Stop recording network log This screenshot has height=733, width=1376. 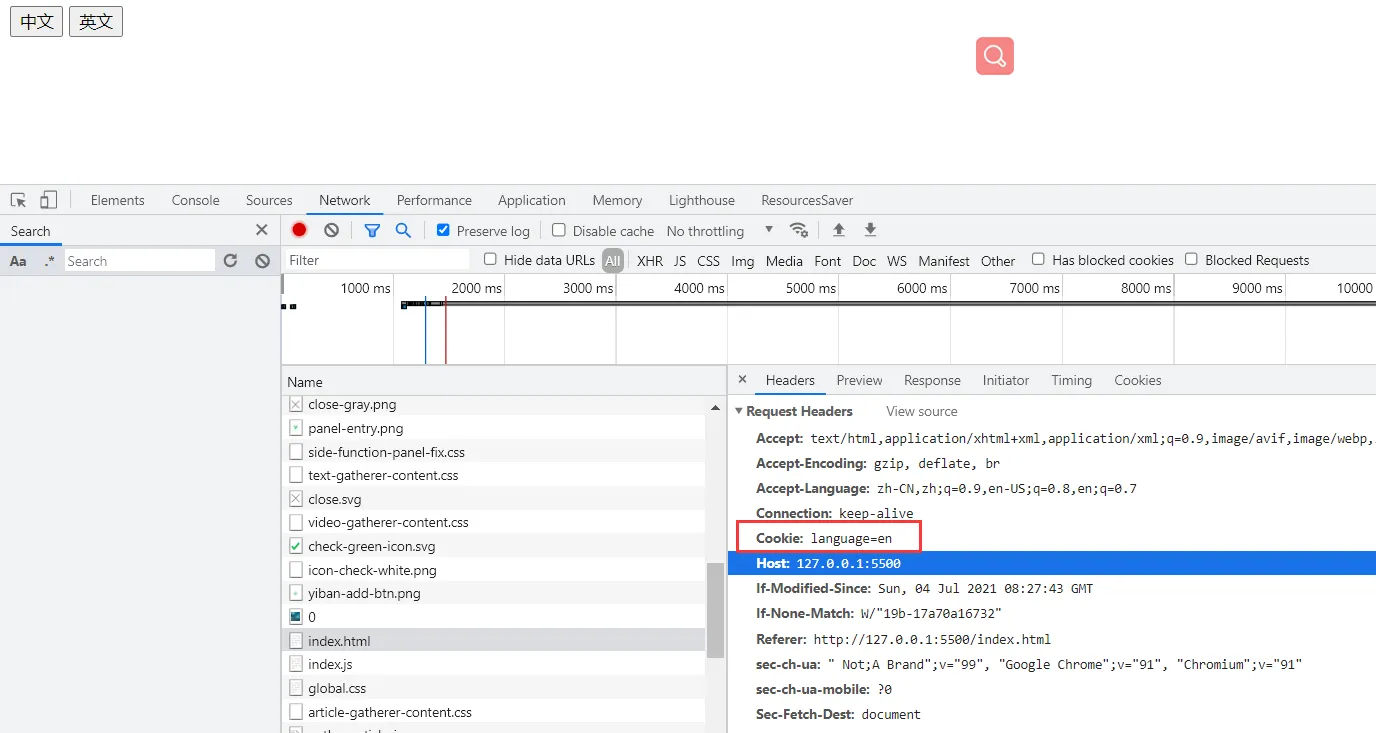[x=299, y=230]
